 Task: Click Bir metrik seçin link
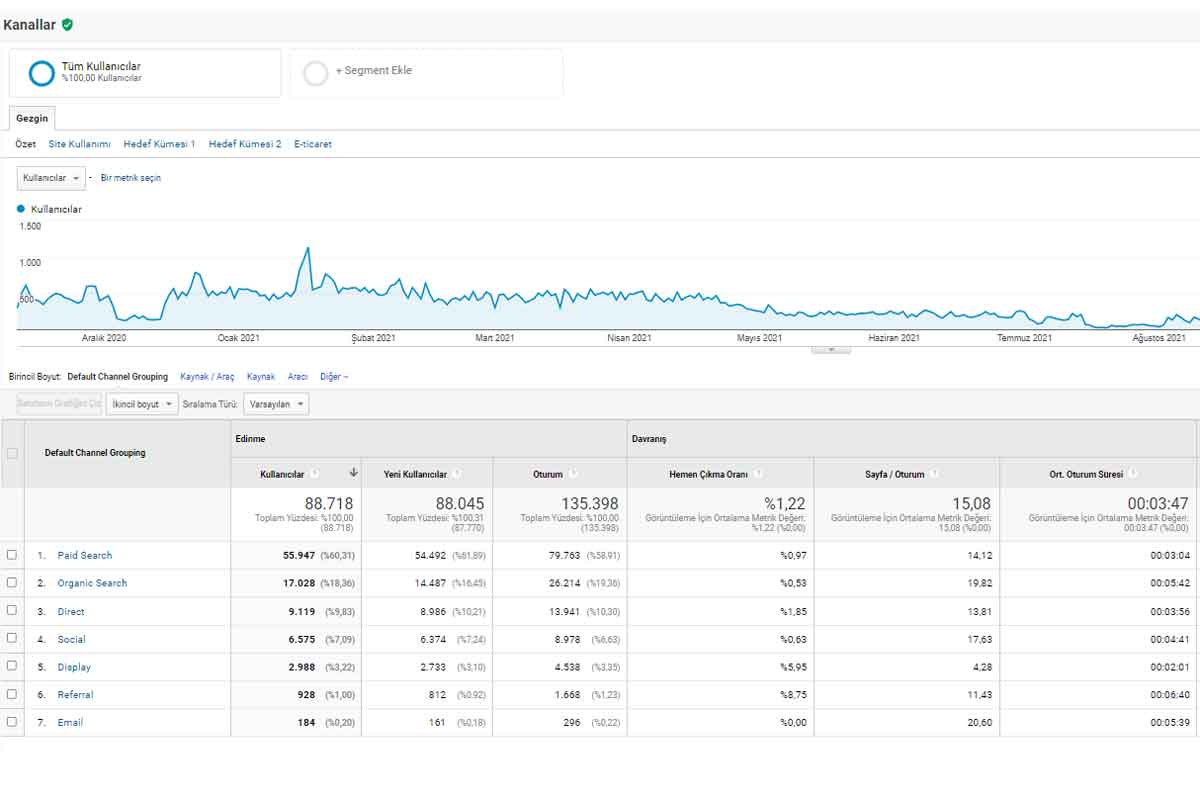(x=131, y=178)
